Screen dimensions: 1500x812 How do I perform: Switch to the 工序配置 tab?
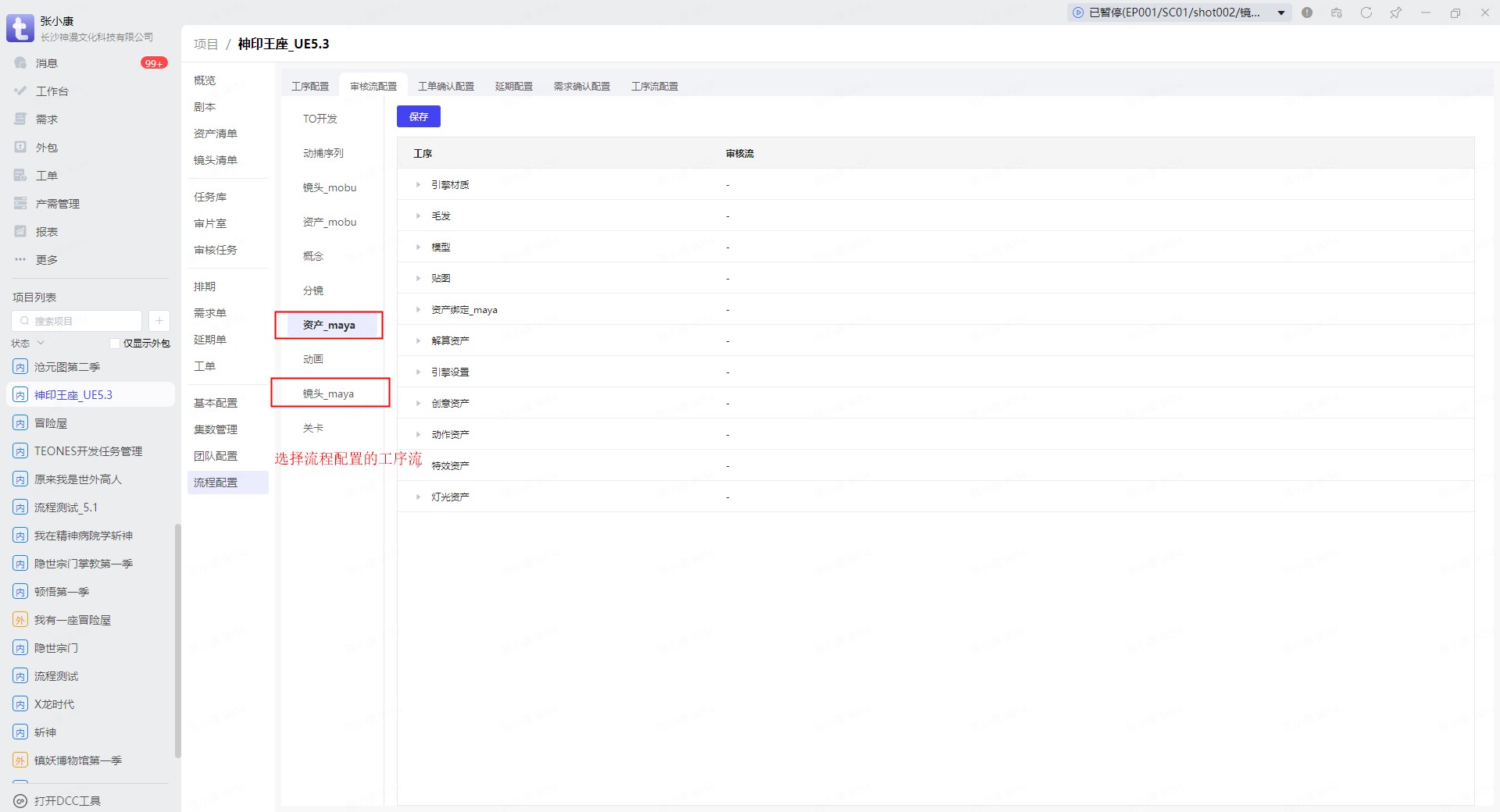pyautogui.click(x=310, y=86)
